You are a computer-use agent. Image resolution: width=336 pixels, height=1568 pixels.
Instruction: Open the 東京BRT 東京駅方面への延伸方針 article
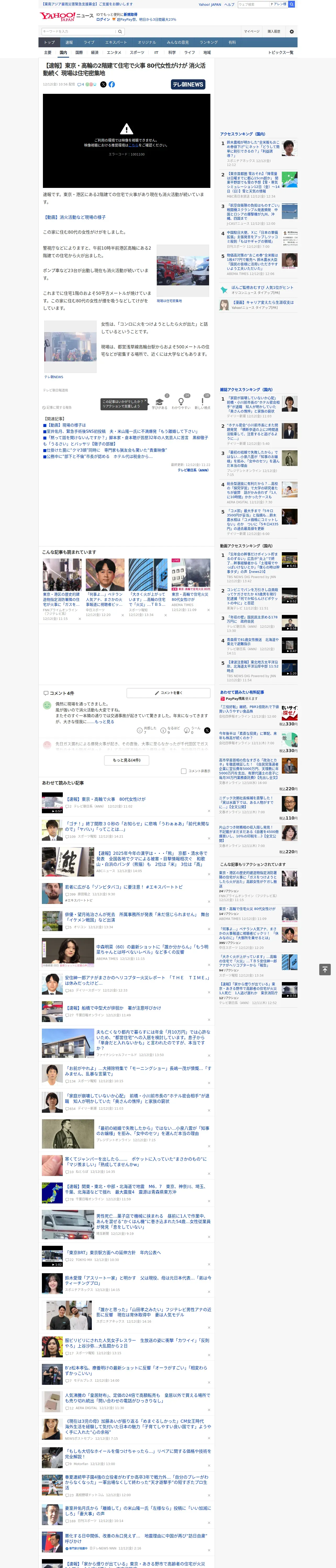pyautogui.click(x=113, y=1252)
